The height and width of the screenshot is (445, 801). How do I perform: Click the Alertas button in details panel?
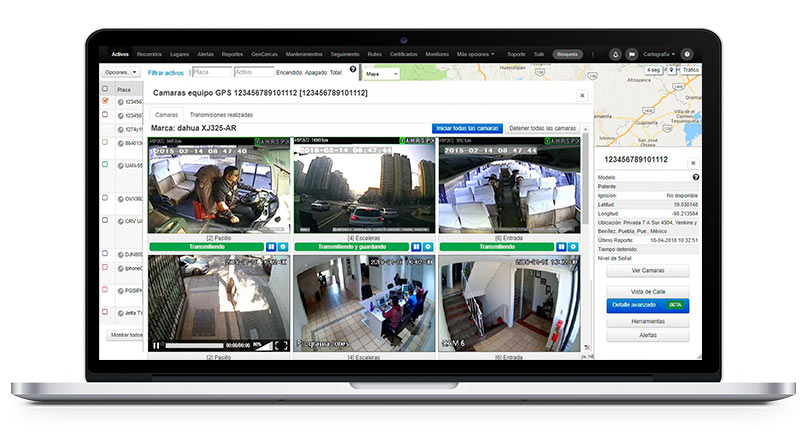tap(648, 335)
